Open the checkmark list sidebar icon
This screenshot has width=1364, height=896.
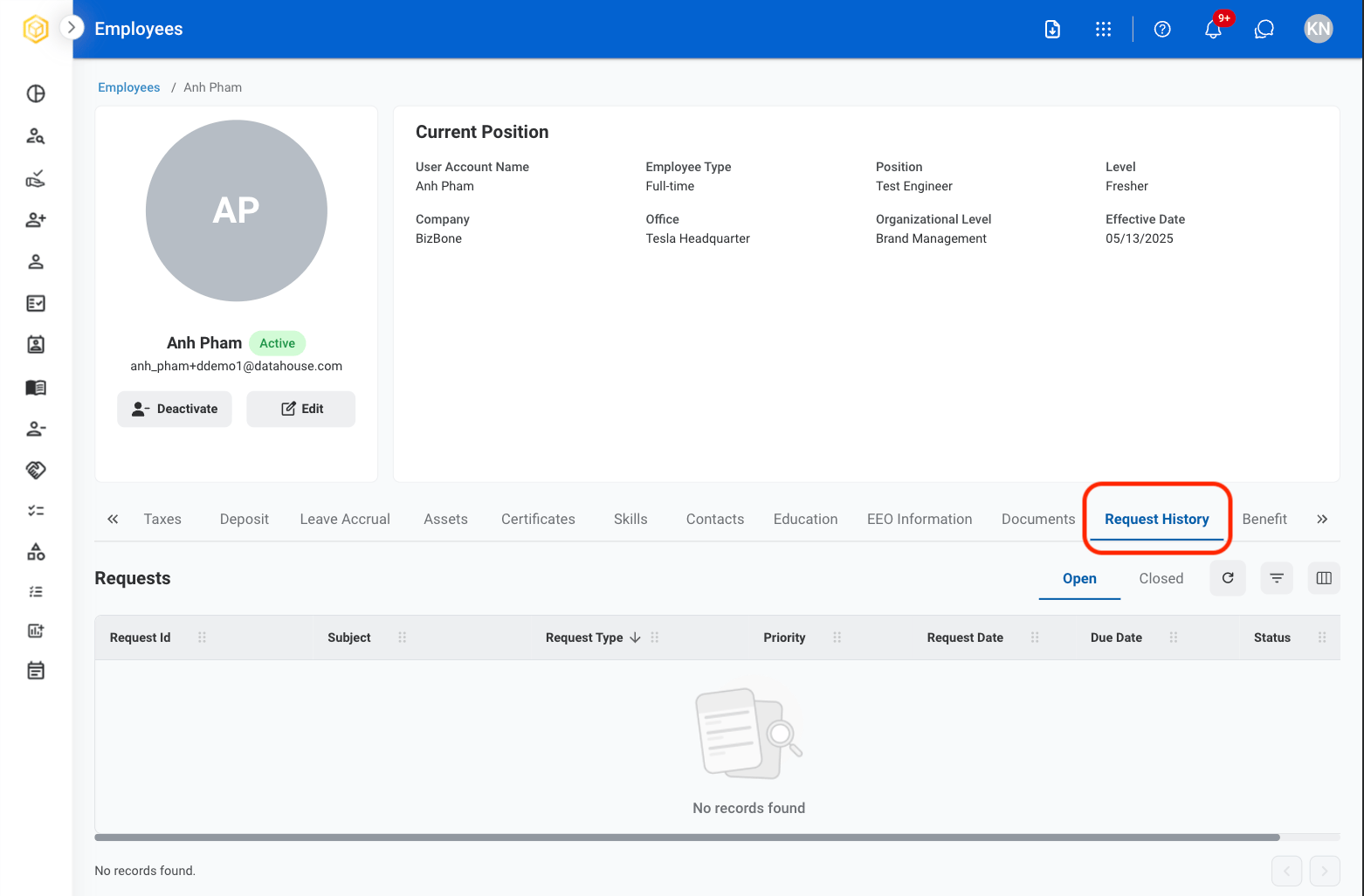(x=36, y=511)
